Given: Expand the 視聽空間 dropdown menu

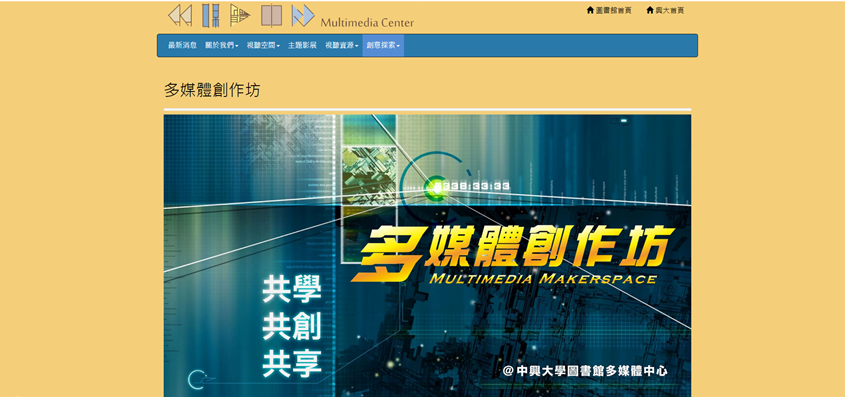Looking at the screenshot, I should pyautogui.click(x=263, y=46).
